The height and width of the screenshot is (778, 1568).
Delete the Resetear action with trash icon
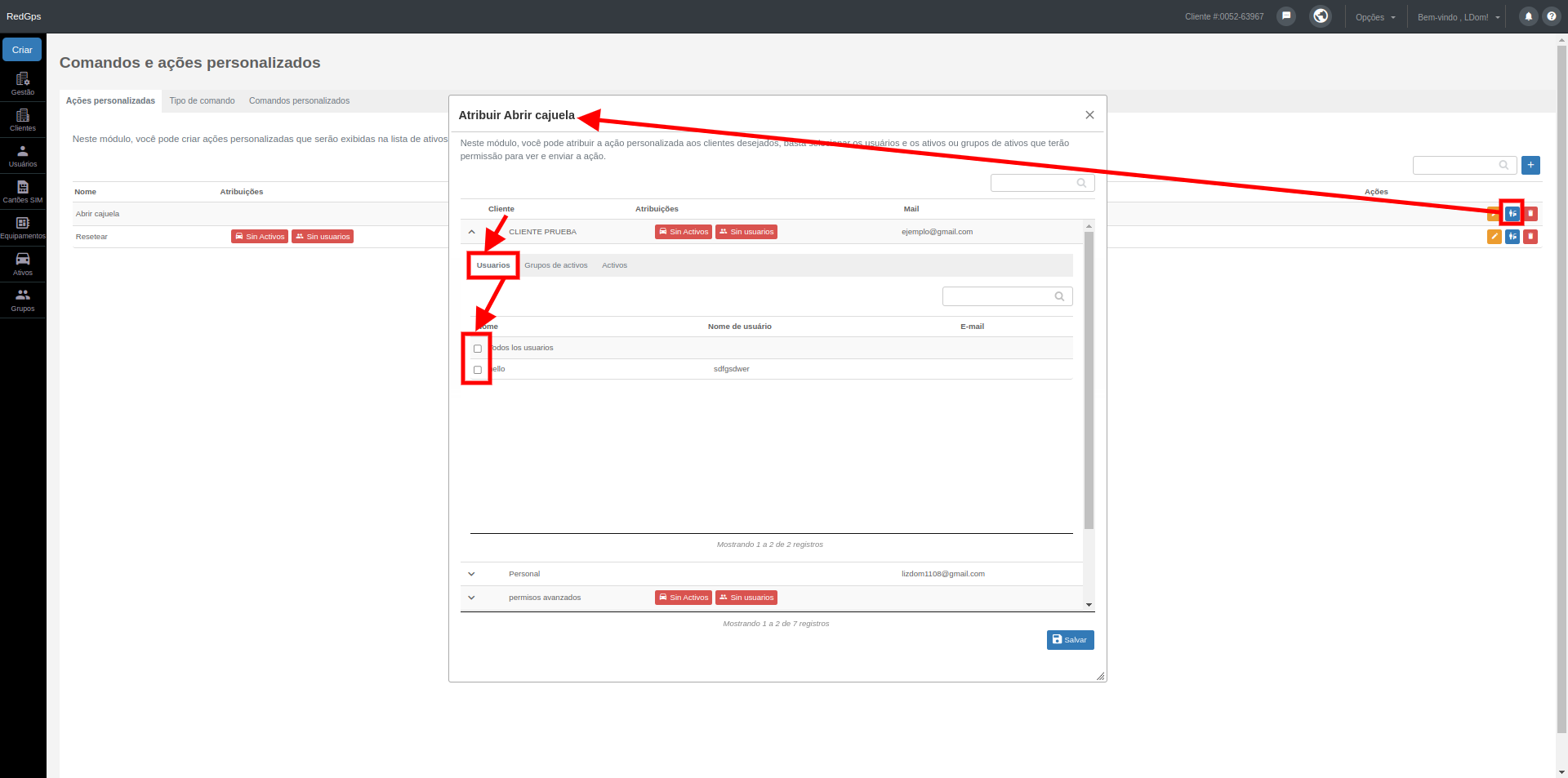coord(1530,237)
